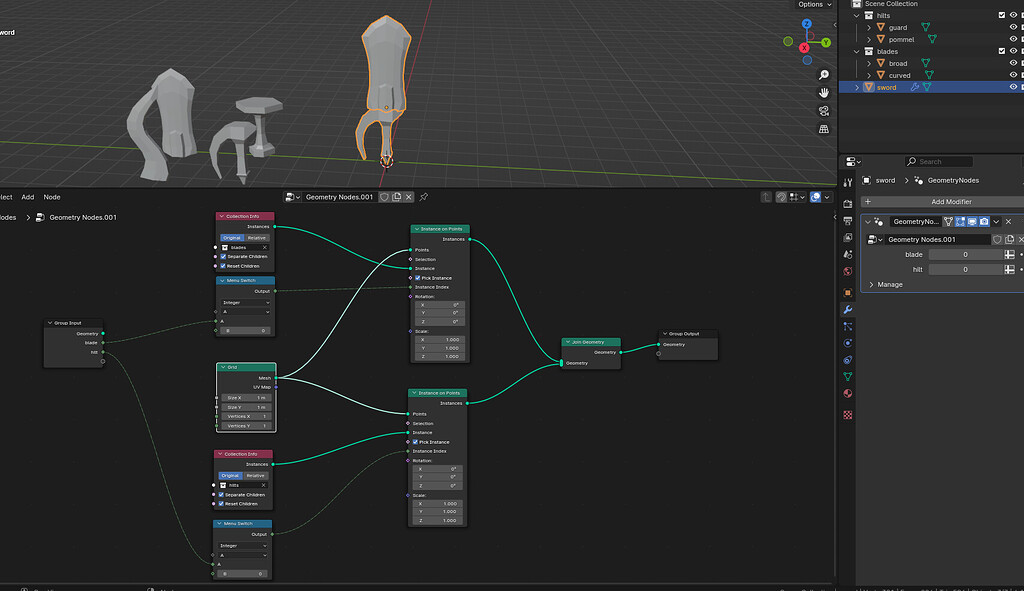The image size is (1024, 591).
Task: Open modifier extra options dropdown arrow
Action: (996, 222)
